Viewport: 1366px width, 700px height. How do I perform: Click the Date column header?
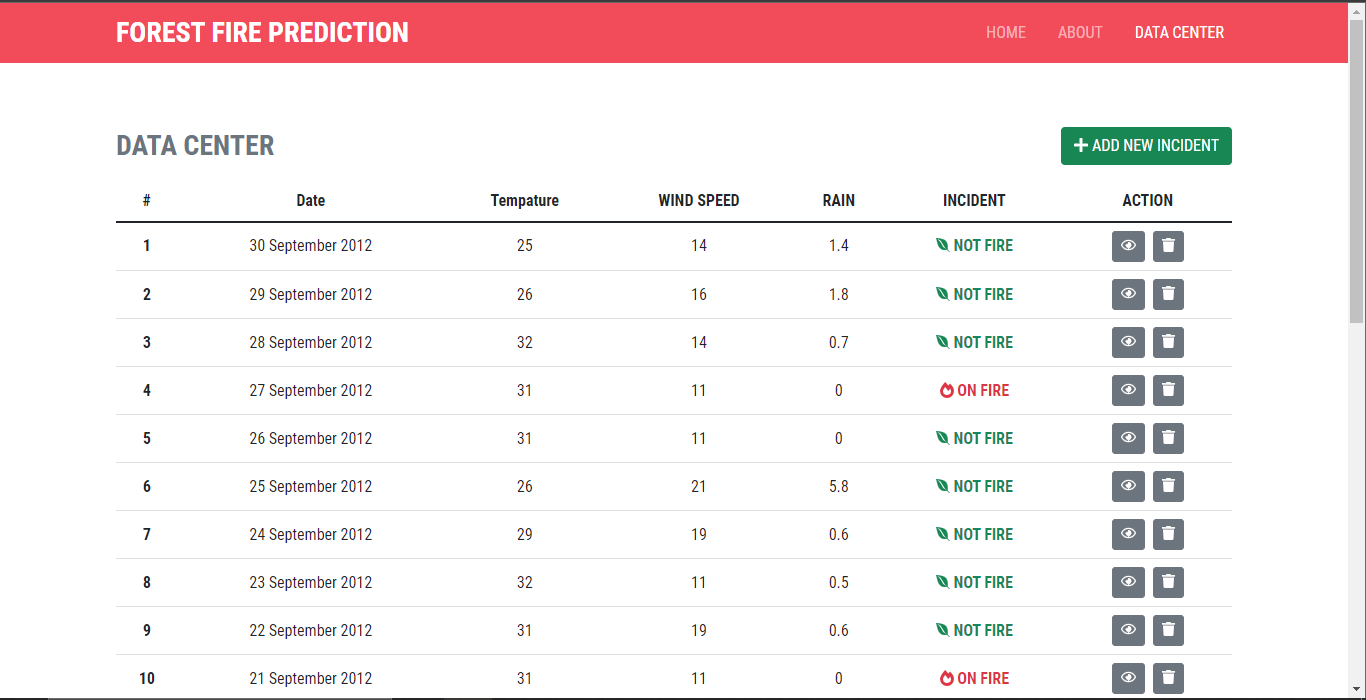[311, 200]
